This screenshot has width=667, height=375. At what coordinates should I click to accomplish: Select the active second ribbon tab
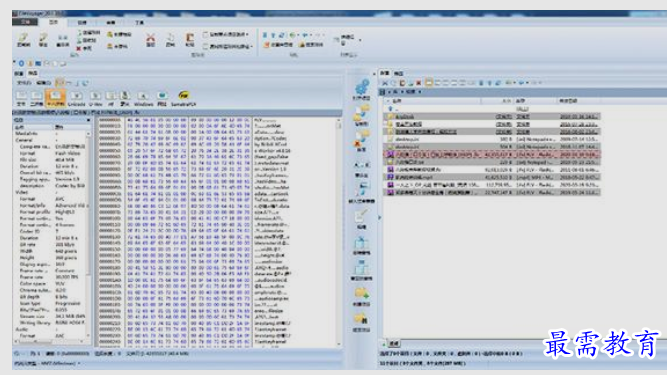[53, 22]
